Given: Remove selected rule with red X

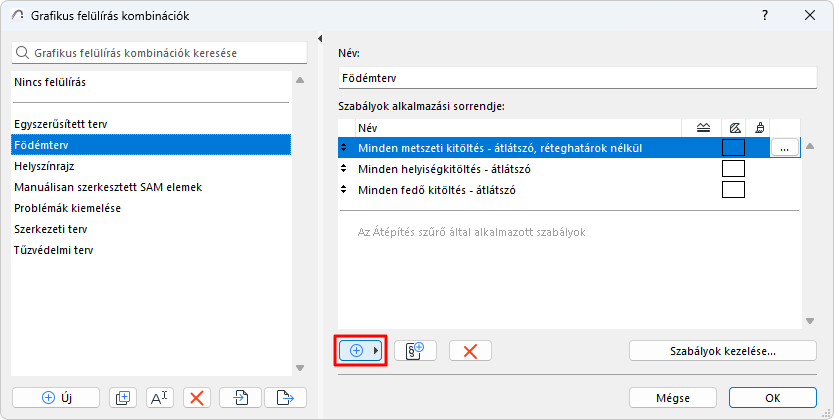Looking at the screenshot, I should pyautogui.click(x=470, y=351).
